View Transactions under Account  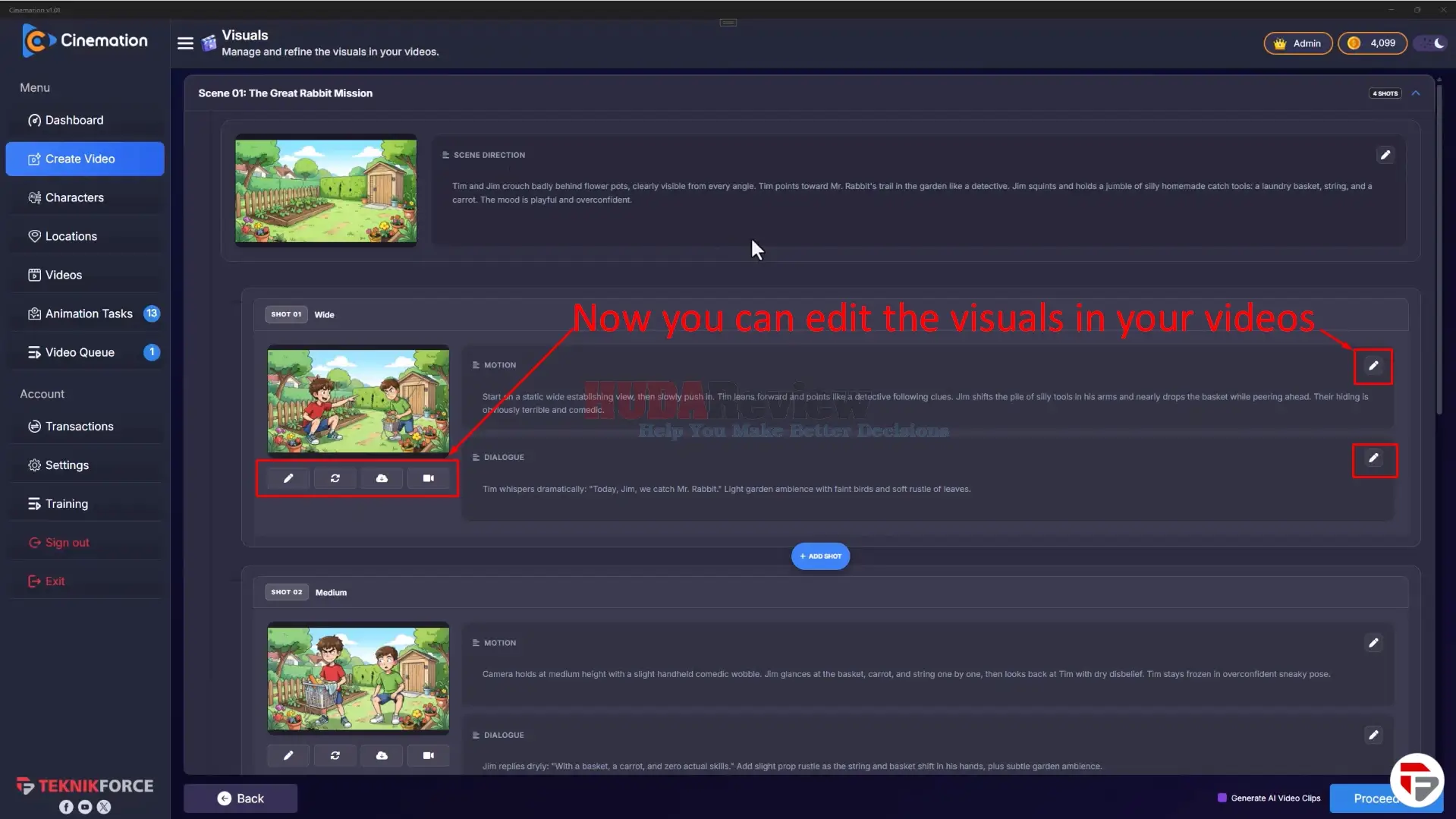click(x=85, y=427)
